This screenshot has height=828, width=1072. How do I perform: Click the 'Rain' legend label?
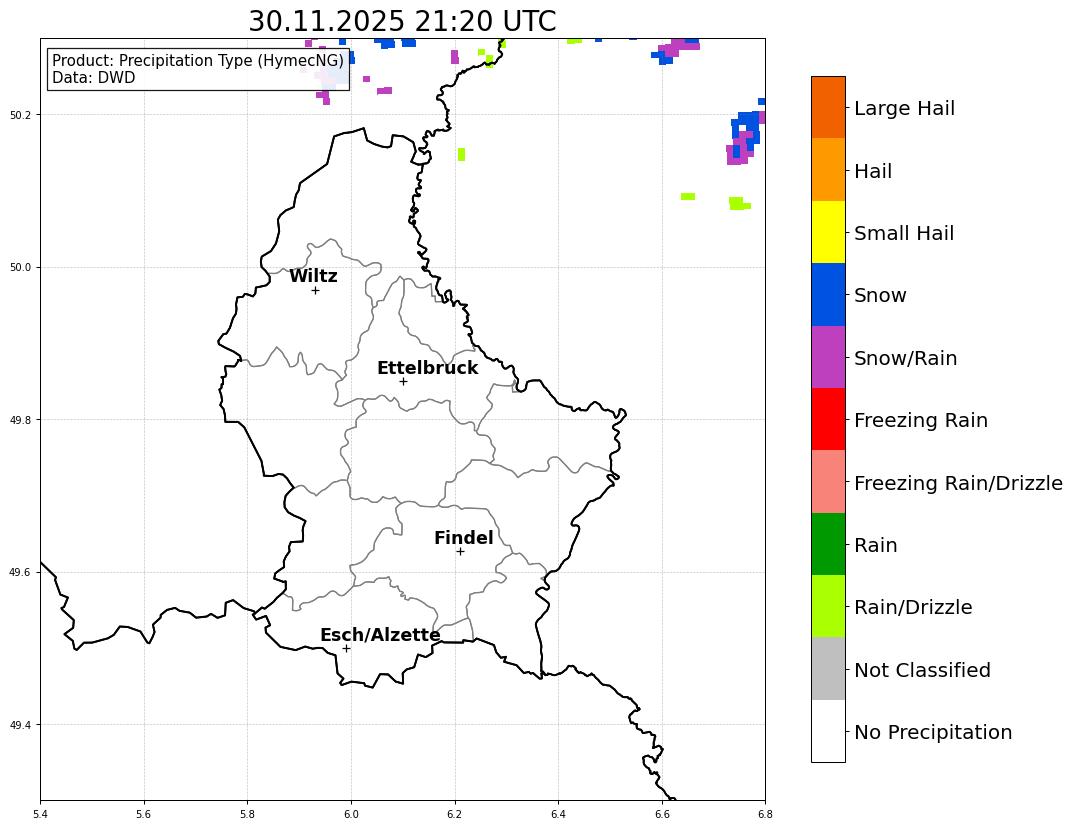[876, 546]
